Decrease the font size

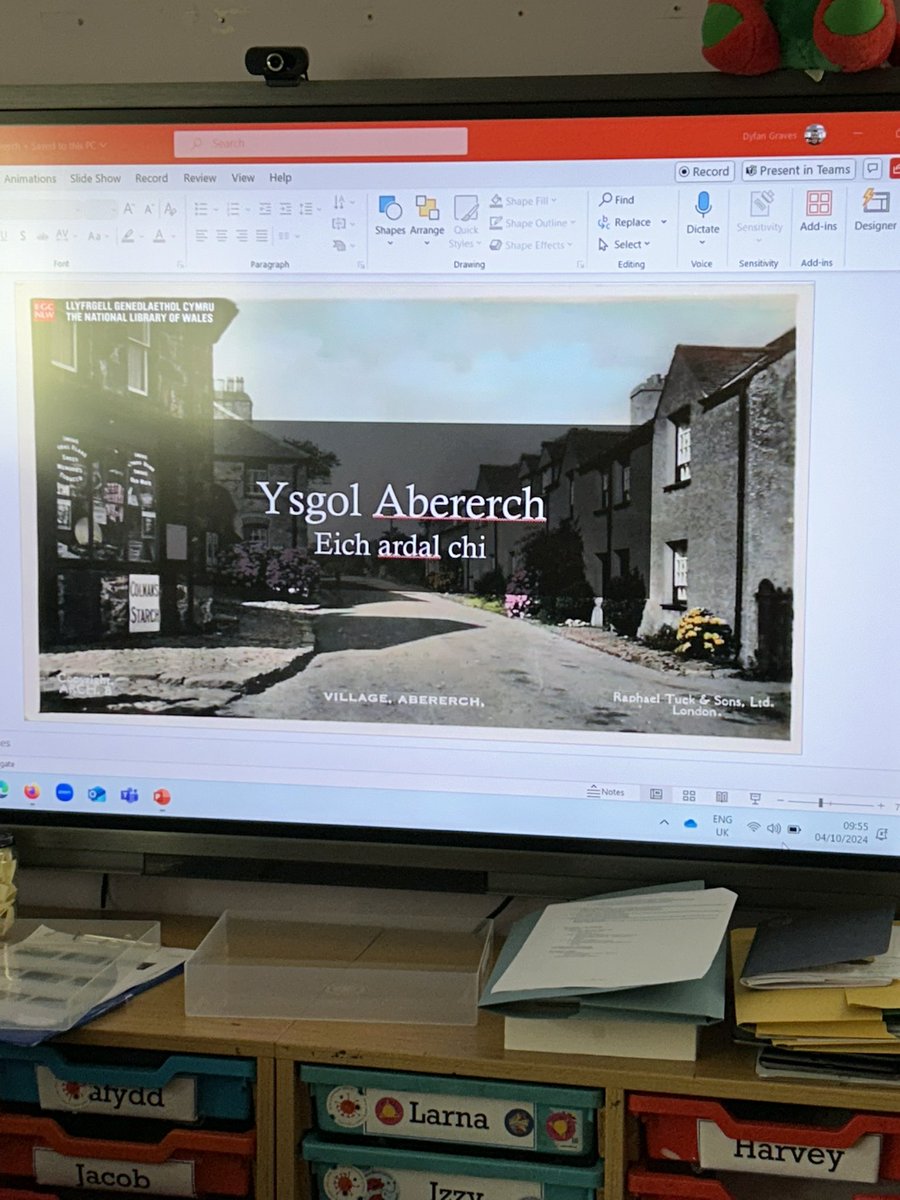[148, 209]
